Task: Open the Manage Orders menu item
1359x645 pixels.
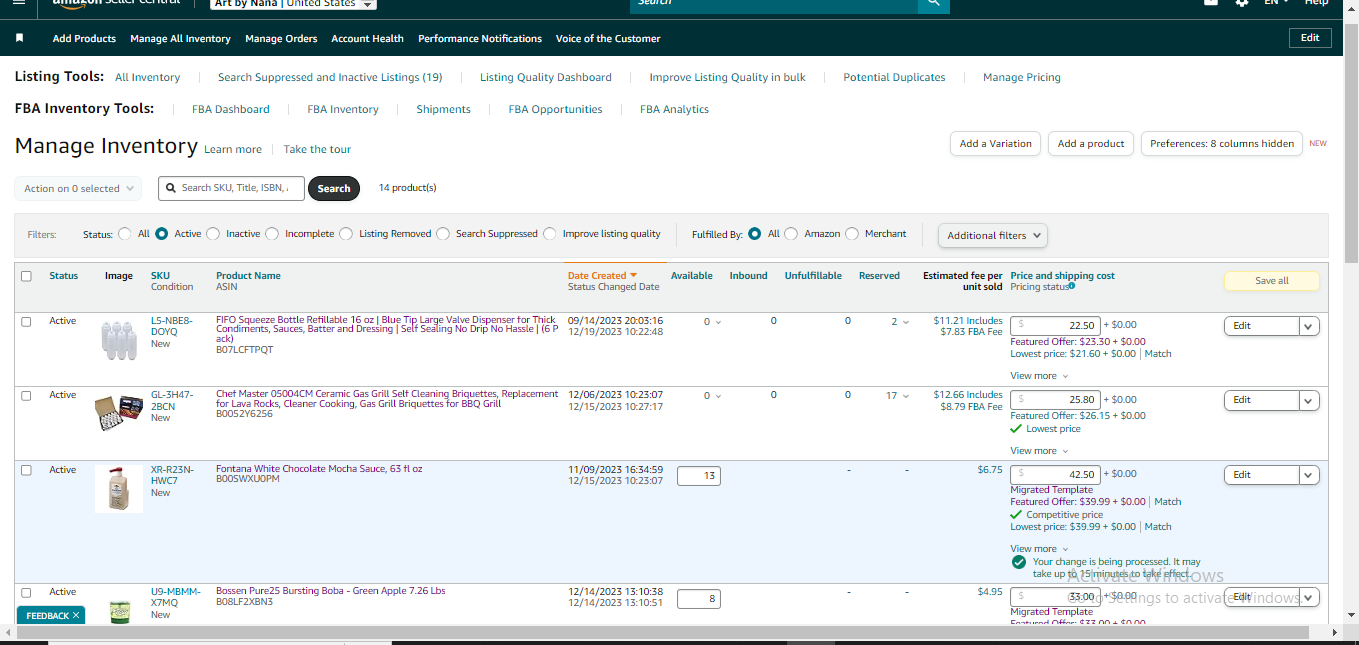Action: coord(281,39)
